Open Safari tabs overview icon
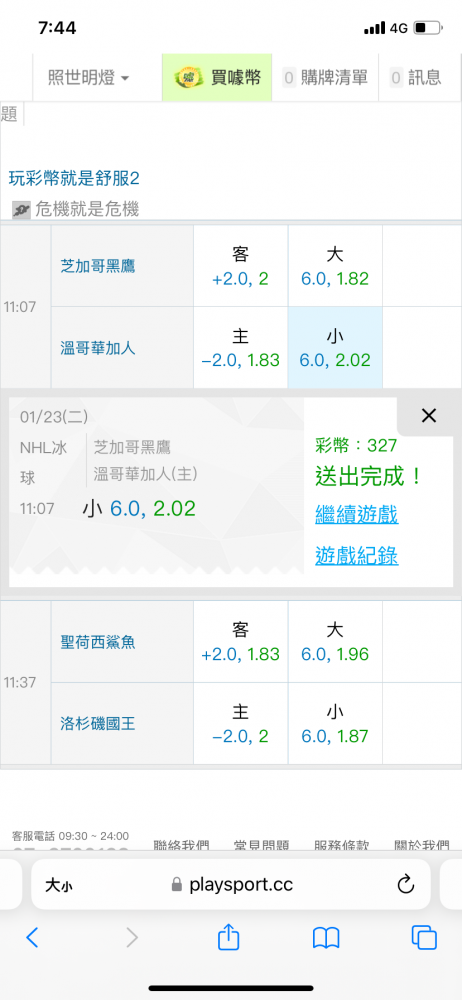This screenshot has width=462, height=1000. 424,938
